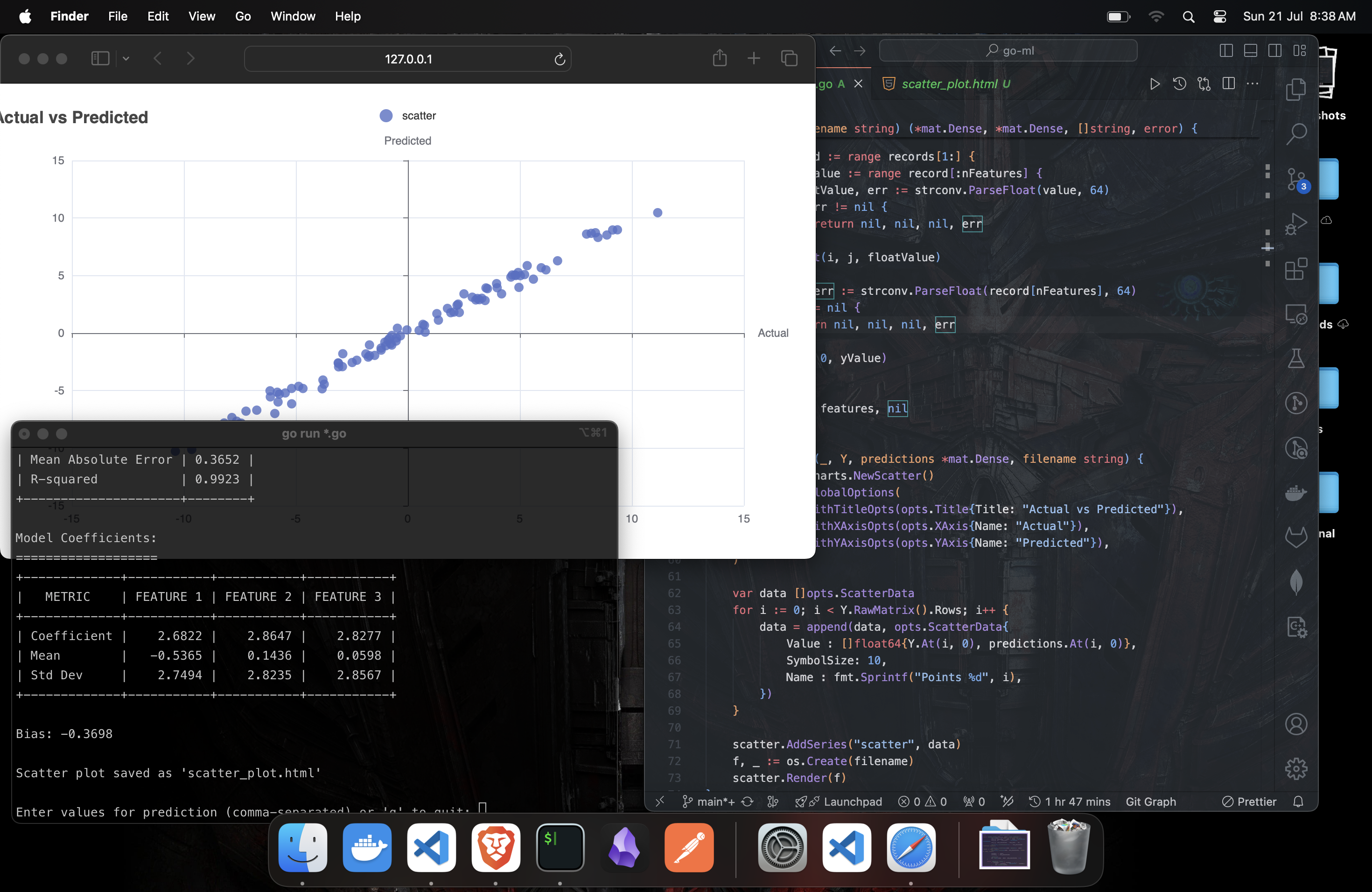Screen dimensions: 1372x892
Task: Toggle VS Code primary side bar
Action: click(1226, 51)
